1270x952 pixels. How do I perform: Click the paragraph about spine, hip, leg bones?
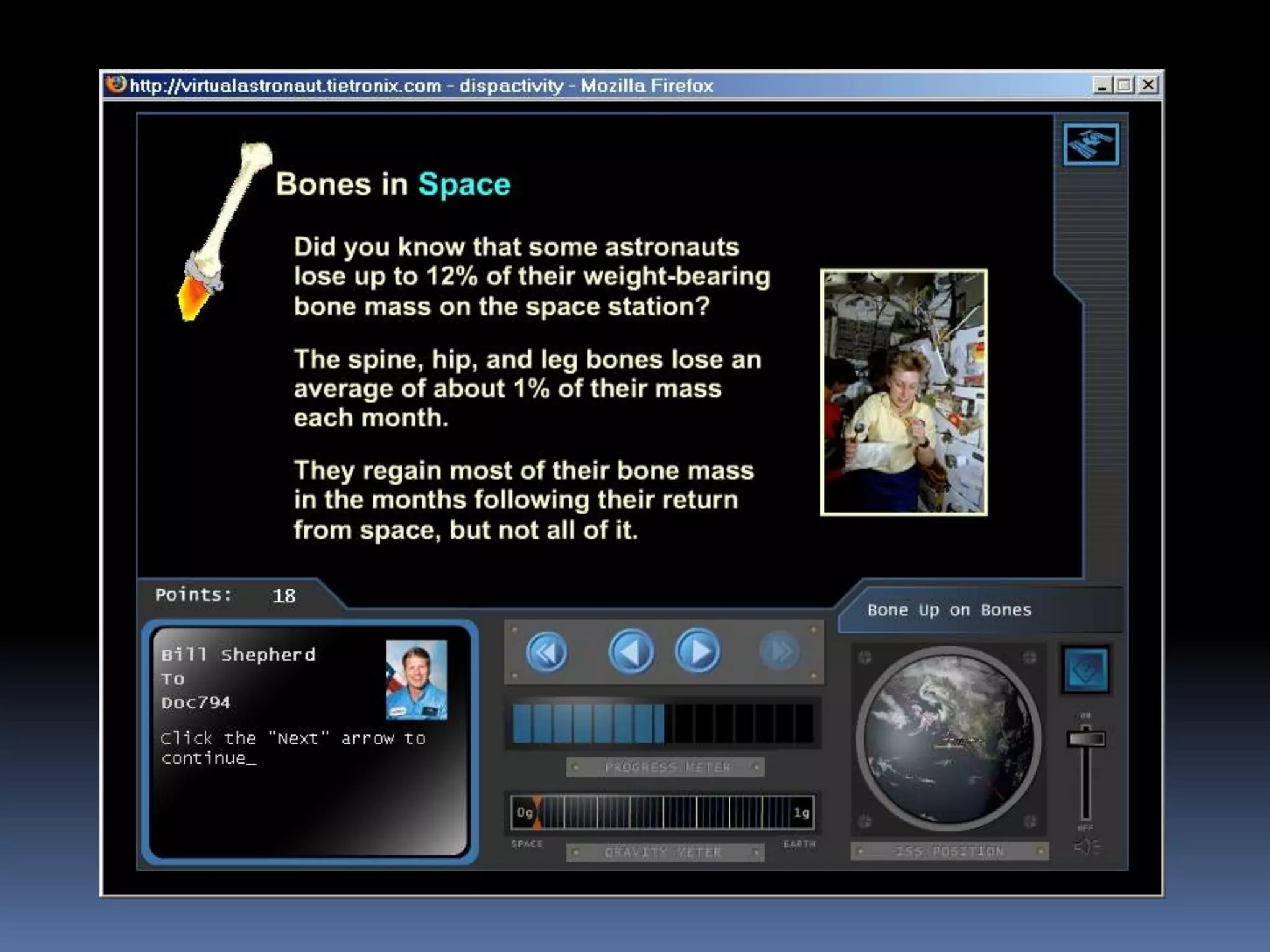(527, 389)
